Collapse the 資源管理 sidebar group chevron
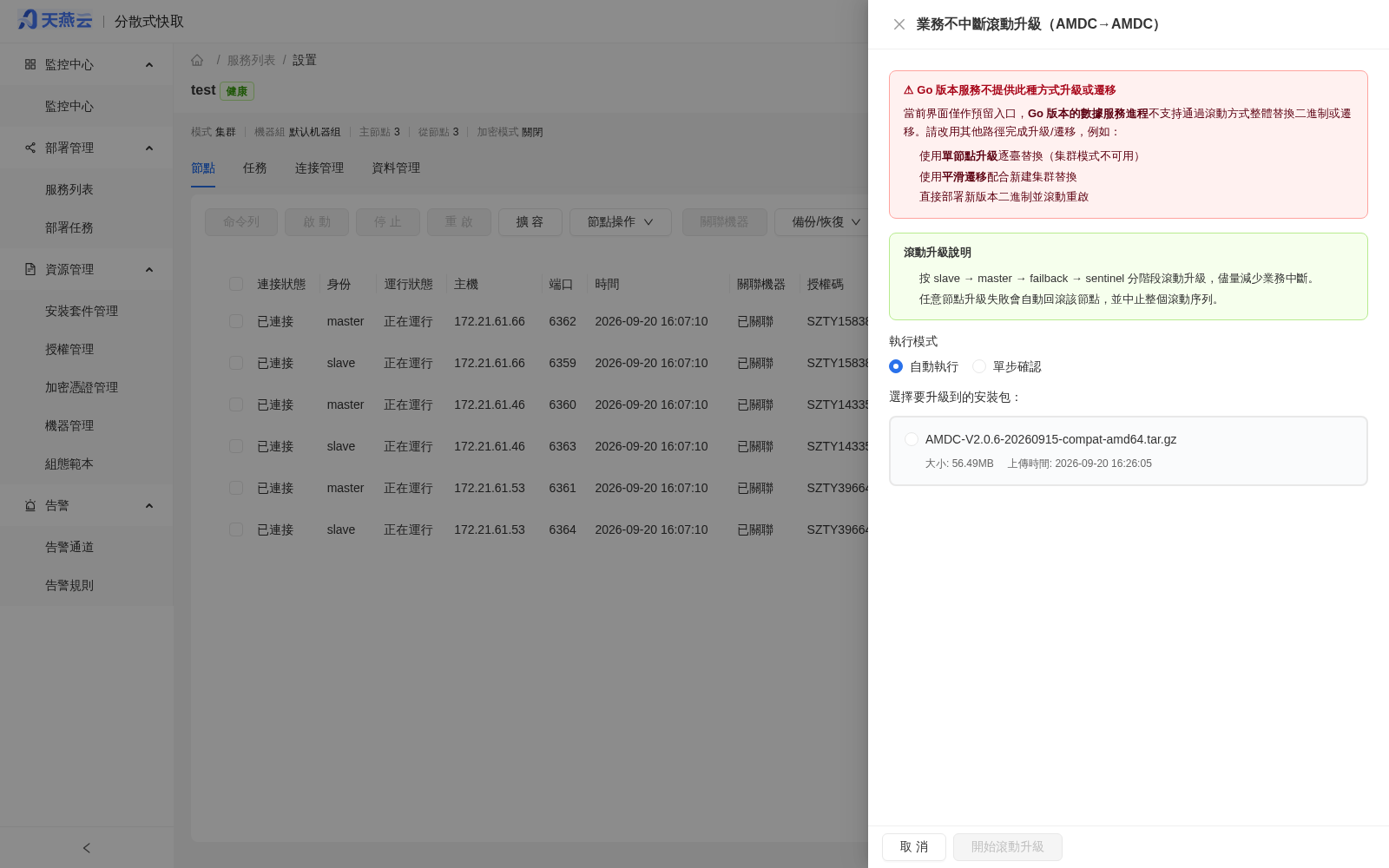Viewport: 1389px width, 868px height. point(149,269)
